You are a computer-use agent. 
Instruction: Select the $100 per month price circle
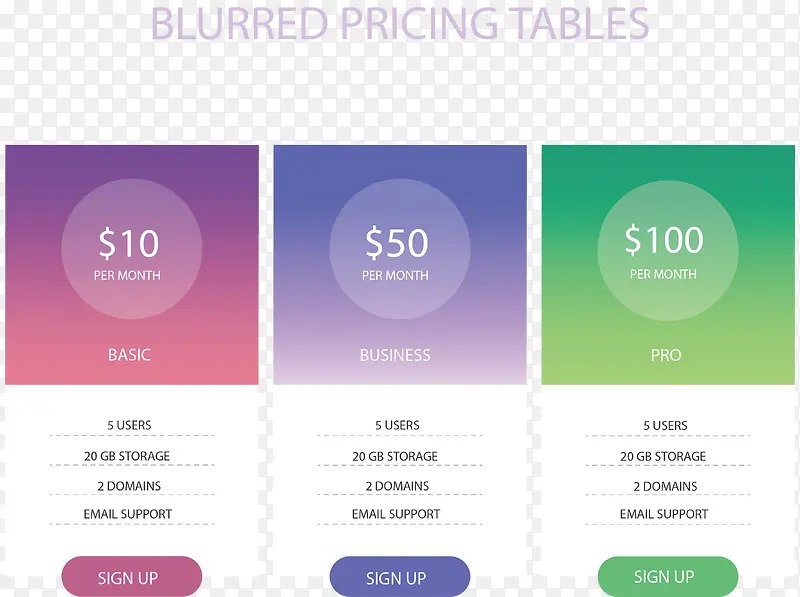[x=668, y=250]
